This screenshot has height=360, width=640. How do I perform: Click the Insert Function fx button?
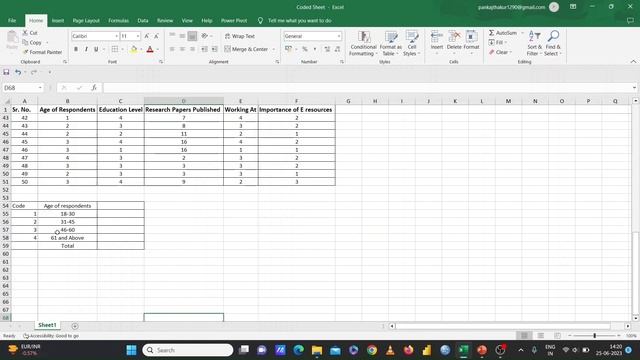pyautogui.click(x=94, y=88)
